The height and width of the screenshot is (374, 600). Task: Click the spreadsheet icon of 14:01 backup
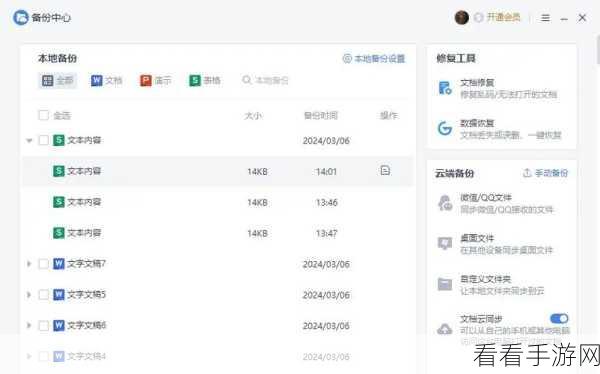59,171
